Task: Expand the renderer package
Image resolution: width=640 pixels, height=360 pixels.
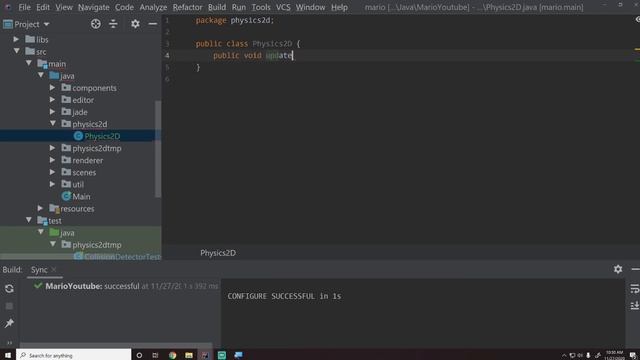Action: [53, 160]
